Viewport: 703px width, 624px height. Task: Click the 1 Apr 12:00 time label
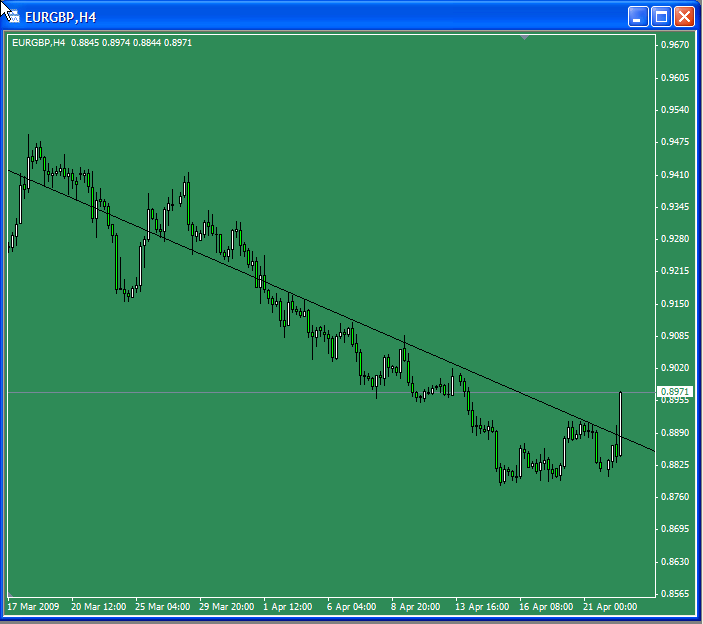click(288, 607)
